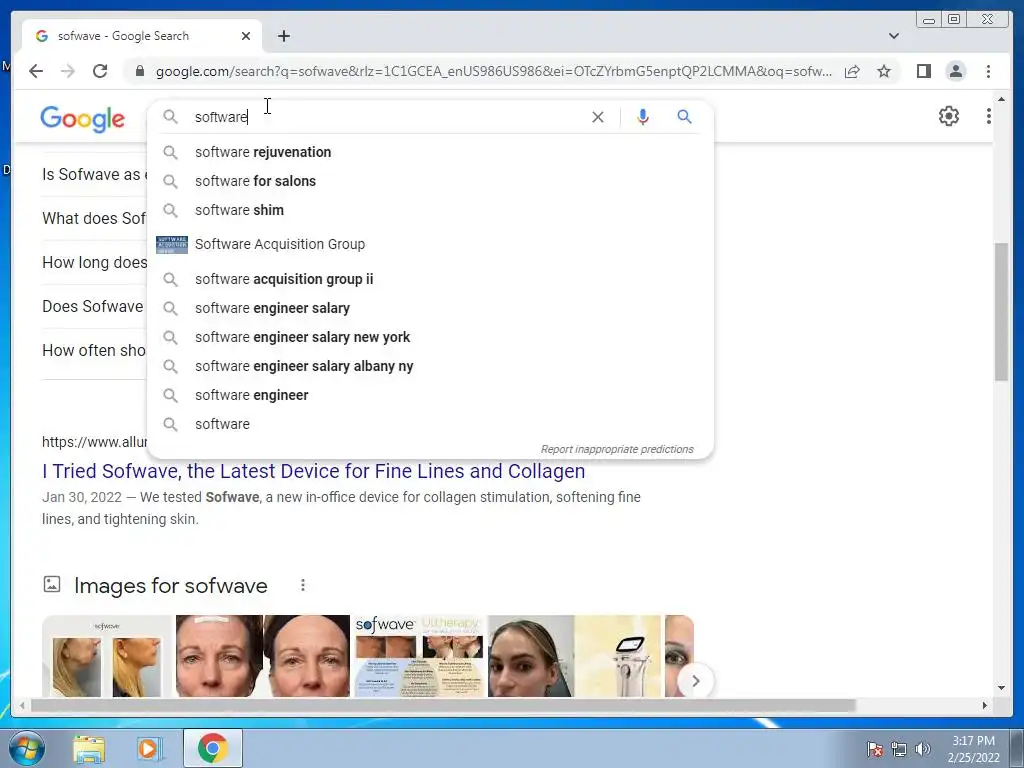Screen dimensions: 1024x768
Task: Open network status tray icon
Action: tap(899, 749)
